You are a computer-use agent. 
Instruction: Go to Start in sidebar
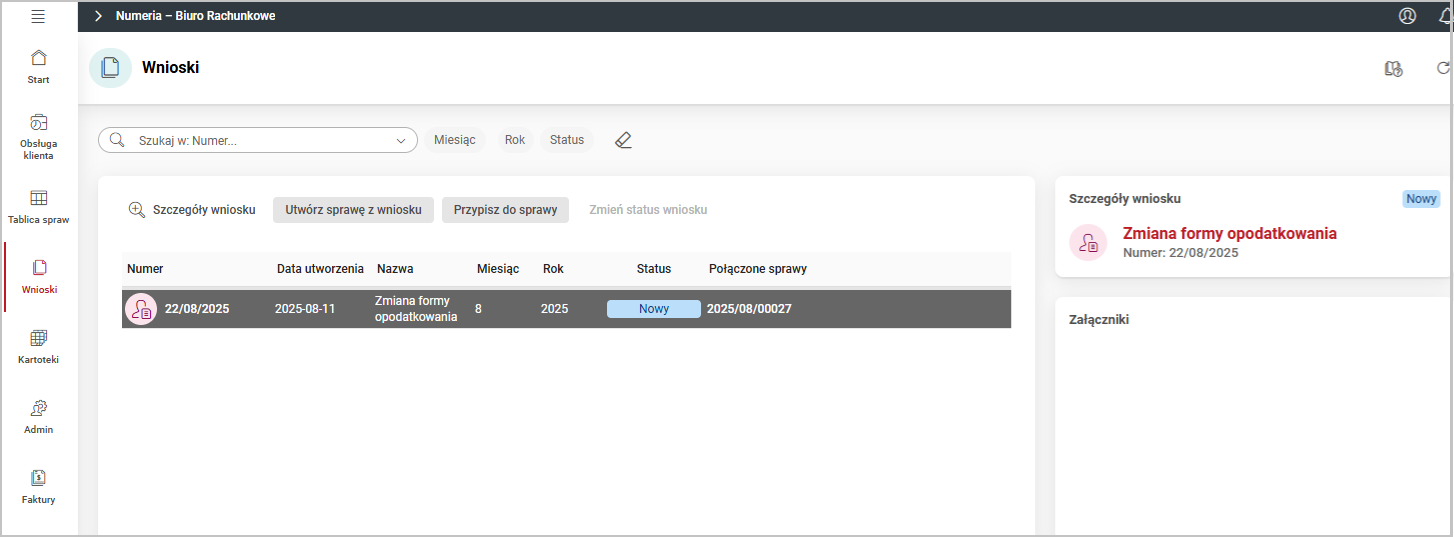pyautogui.click(x=39, y=66)
